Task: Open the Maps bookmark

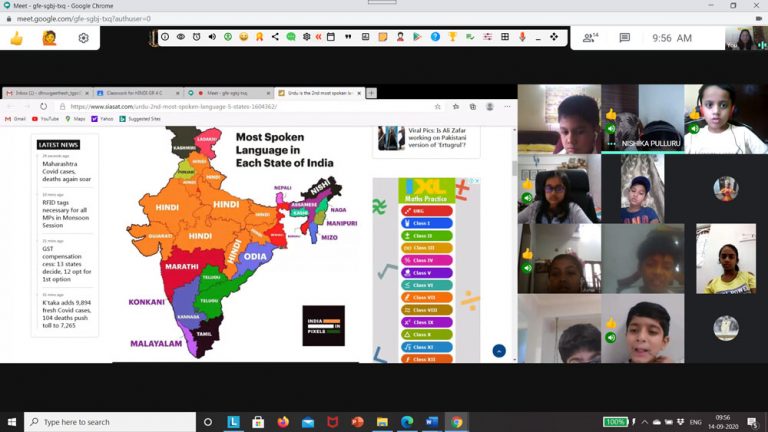Action: [x=75, y=119]
